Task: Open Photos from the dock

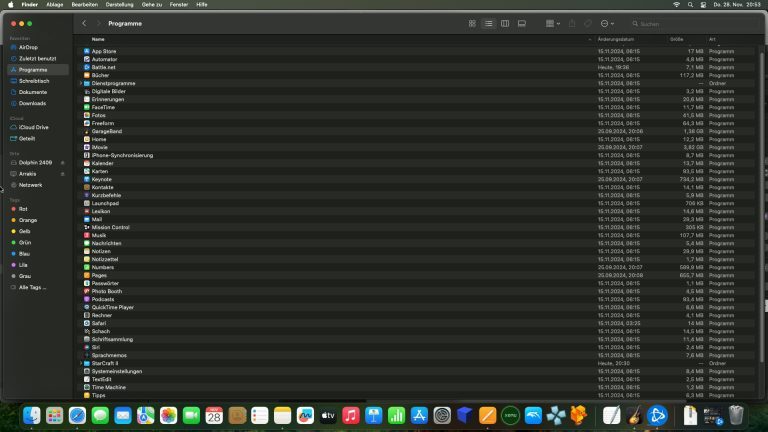Action: click(168, 416)
